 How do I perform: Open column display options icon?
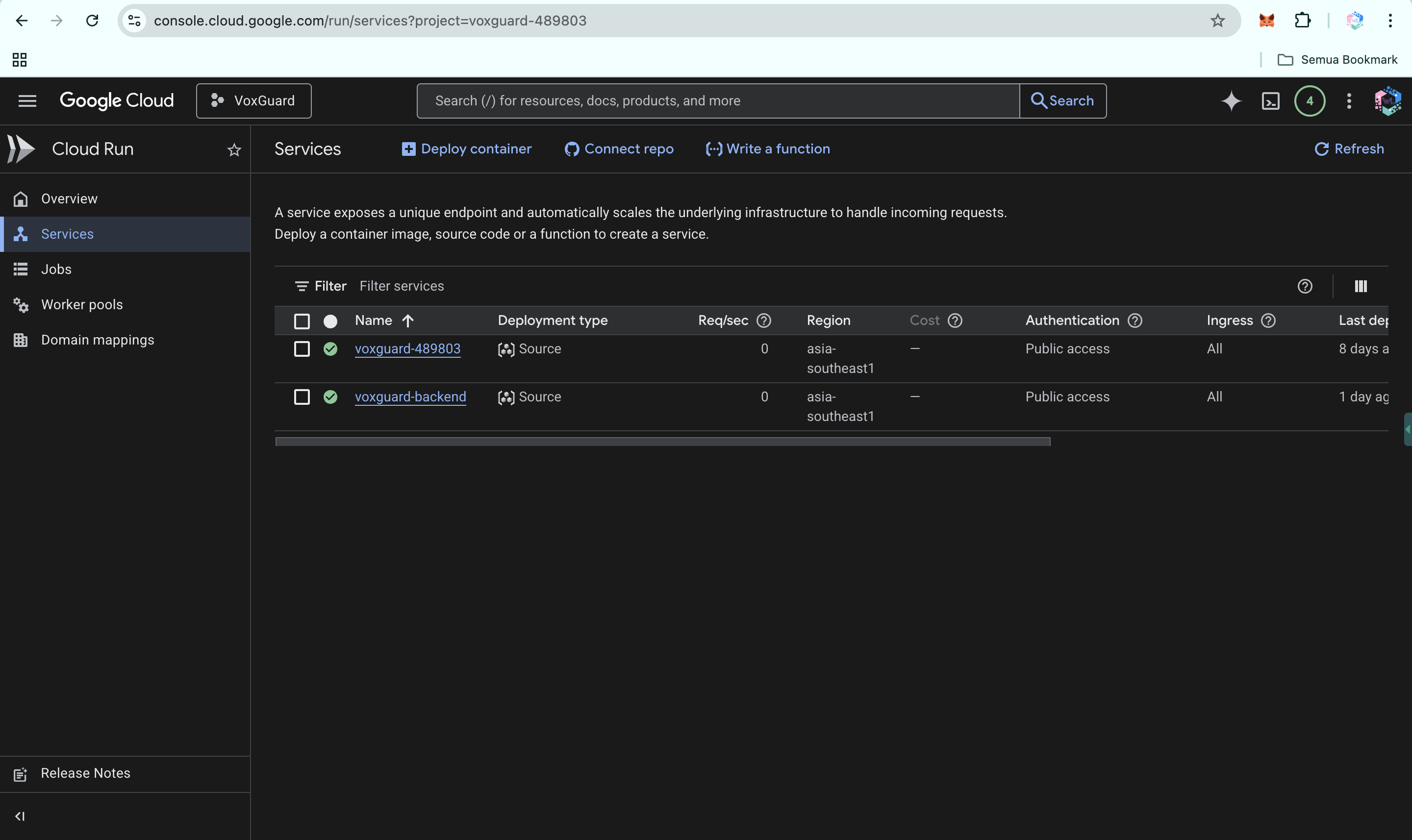(1361, 286)
